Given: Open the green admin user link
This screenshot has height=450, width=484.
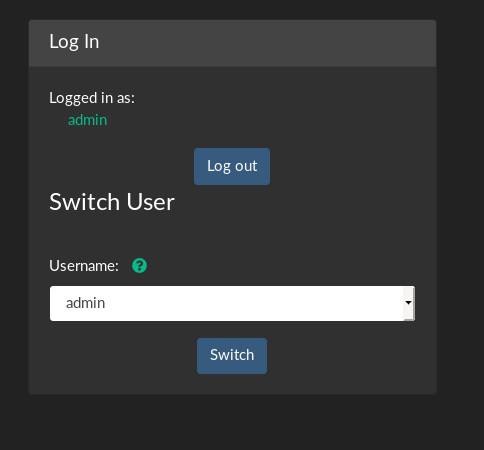Looking at the screenshot, I should pos(87,120).
